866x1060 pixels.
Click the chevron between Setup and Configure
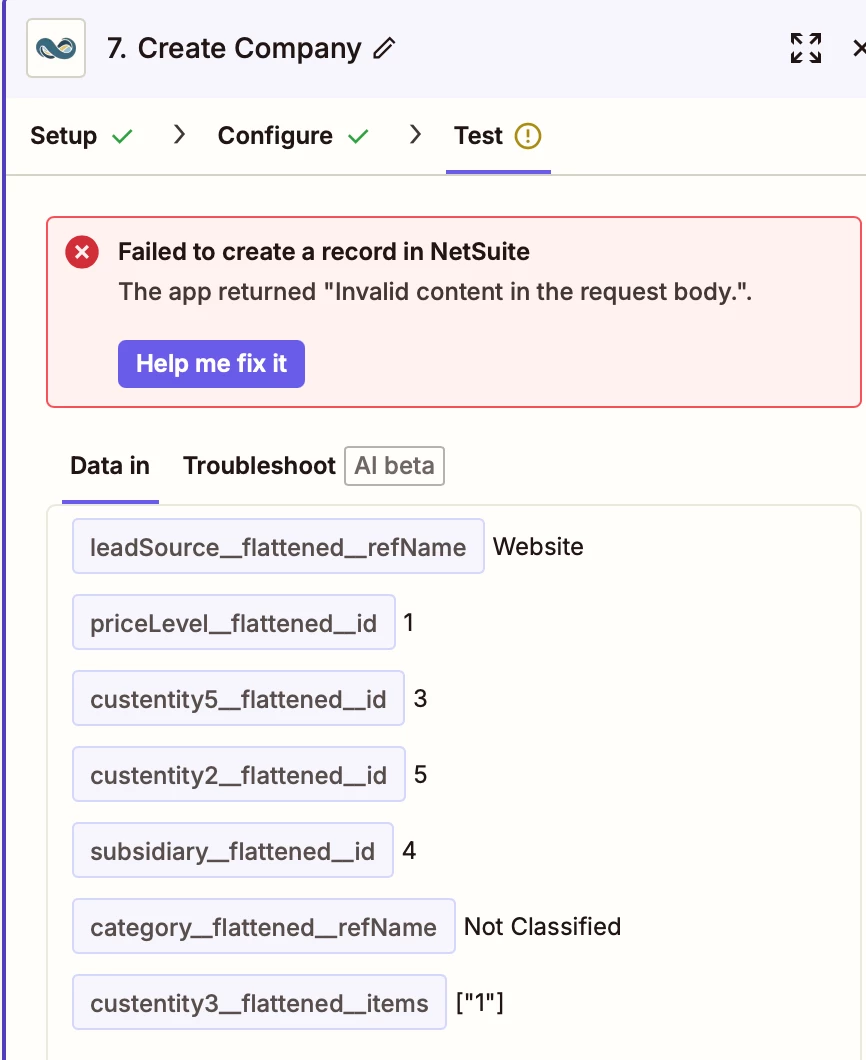(x=179, y=135)
